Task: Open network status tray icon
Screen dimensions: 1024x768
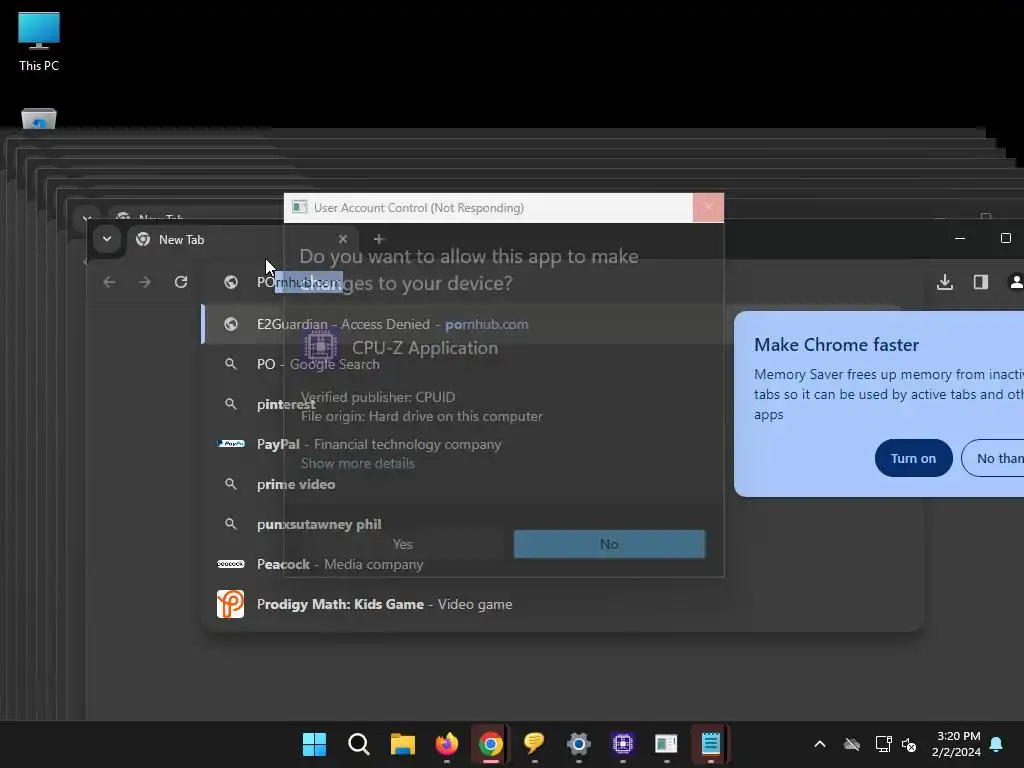Action: pyautogui.click(x=884, y=744)
